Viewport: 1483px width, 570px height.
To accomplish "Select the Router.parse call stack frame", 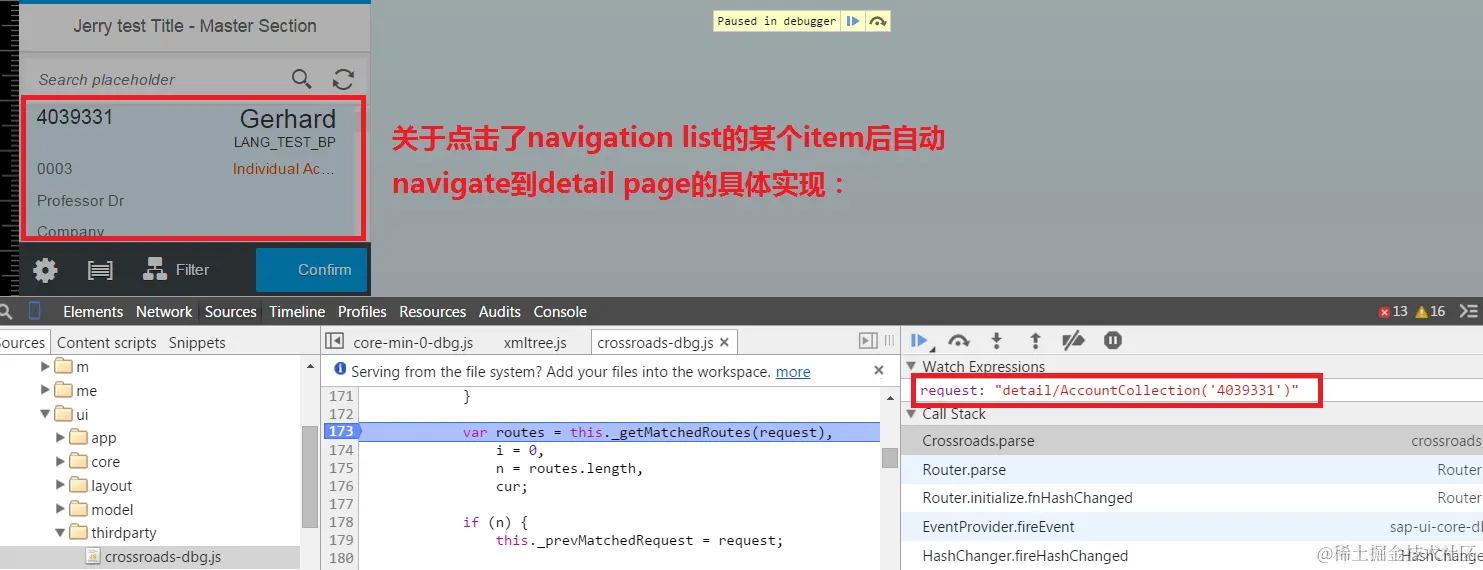I will 1192,469.
